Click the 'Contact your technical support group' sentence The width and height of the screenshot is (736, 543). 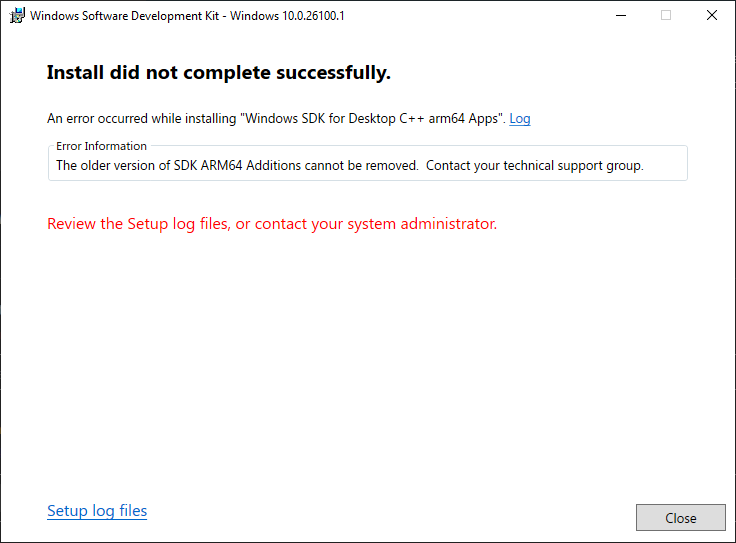(x=535, y=166)
